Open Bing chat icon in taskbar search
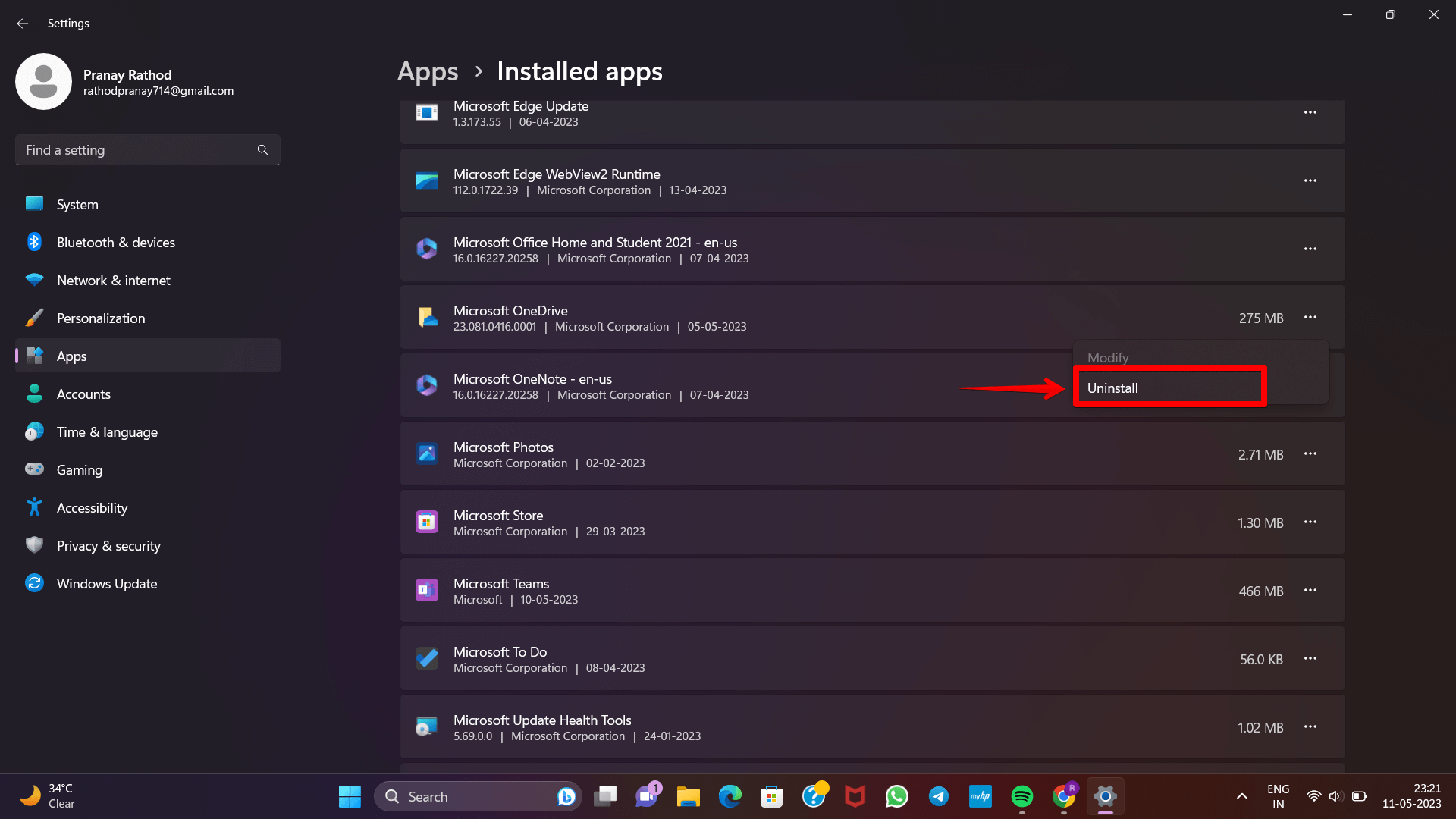 [566, 796]
